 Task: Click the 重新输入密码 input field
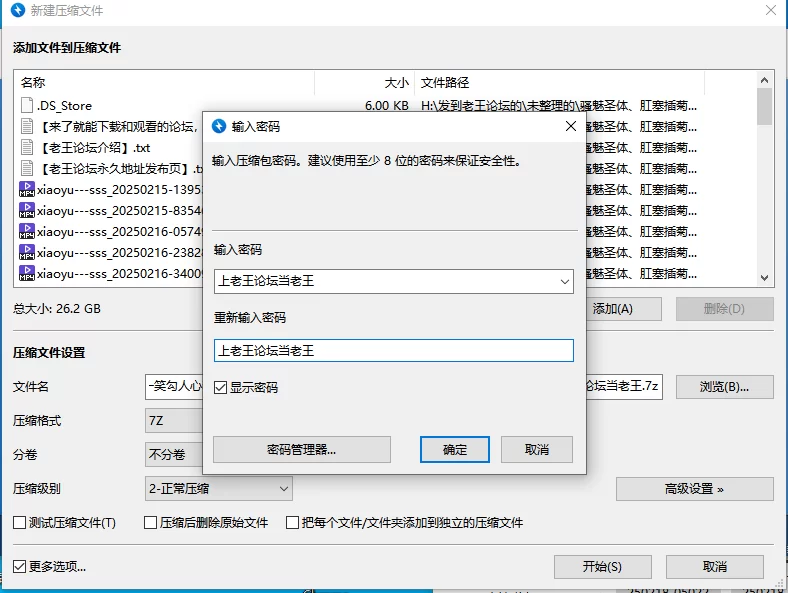click(x=393, y=350)
